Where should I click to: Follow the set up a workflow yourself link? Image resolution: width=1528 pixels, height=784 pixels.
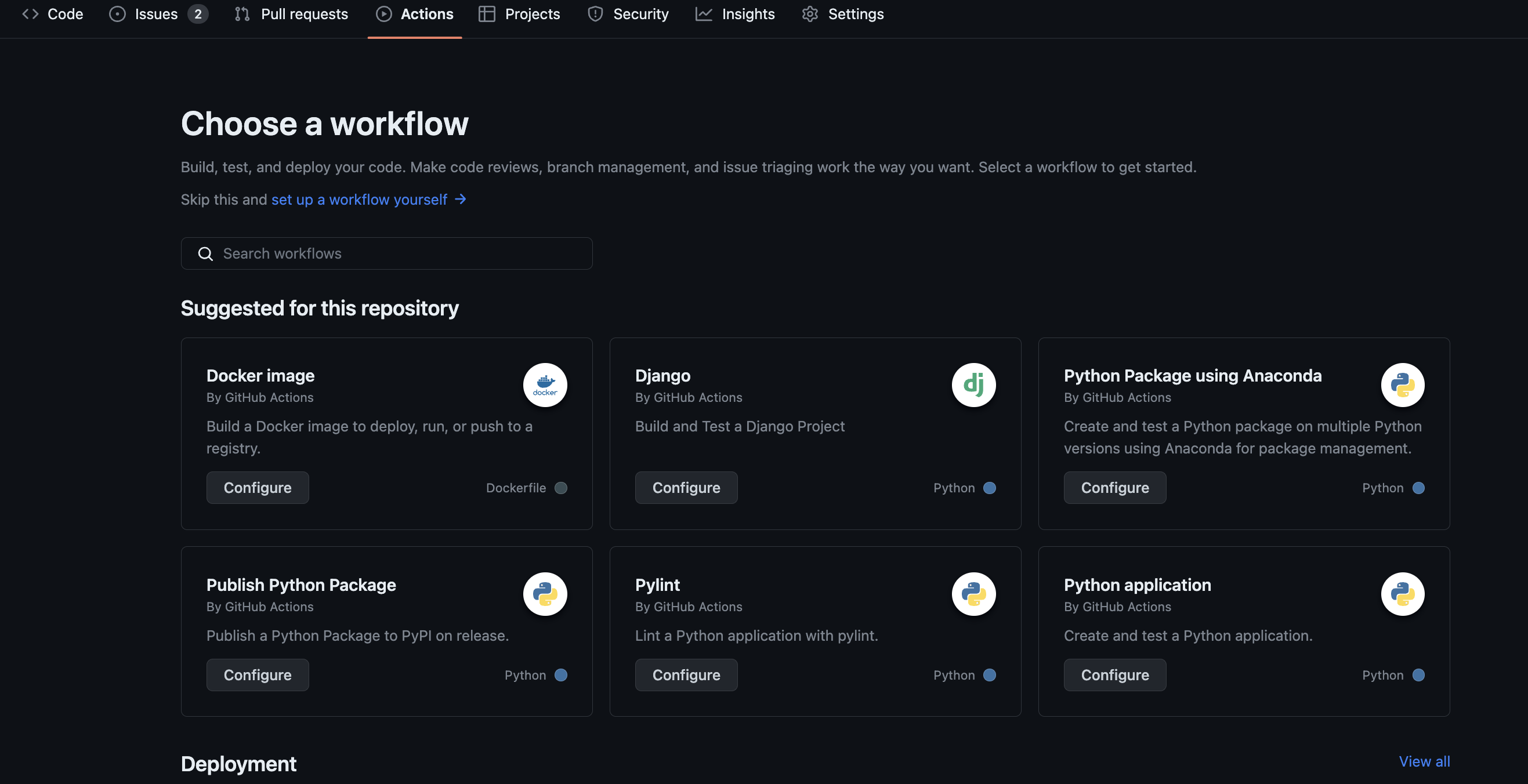point(360,200)
